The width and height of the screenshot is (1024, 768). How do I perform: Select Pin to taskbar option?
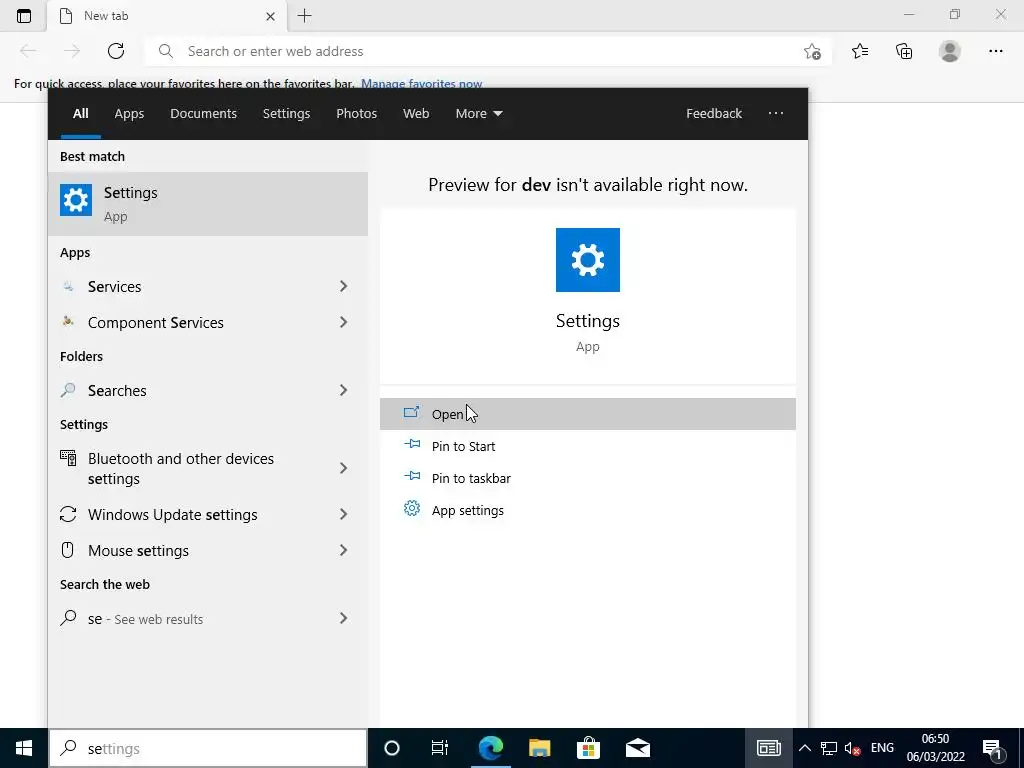[587, 478]
